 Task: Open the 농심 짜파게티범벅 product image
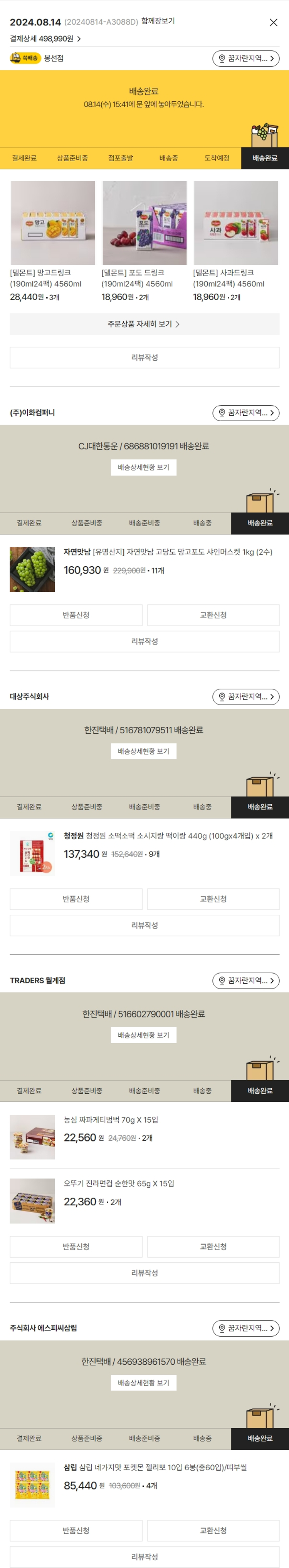tap(32, 1136)
